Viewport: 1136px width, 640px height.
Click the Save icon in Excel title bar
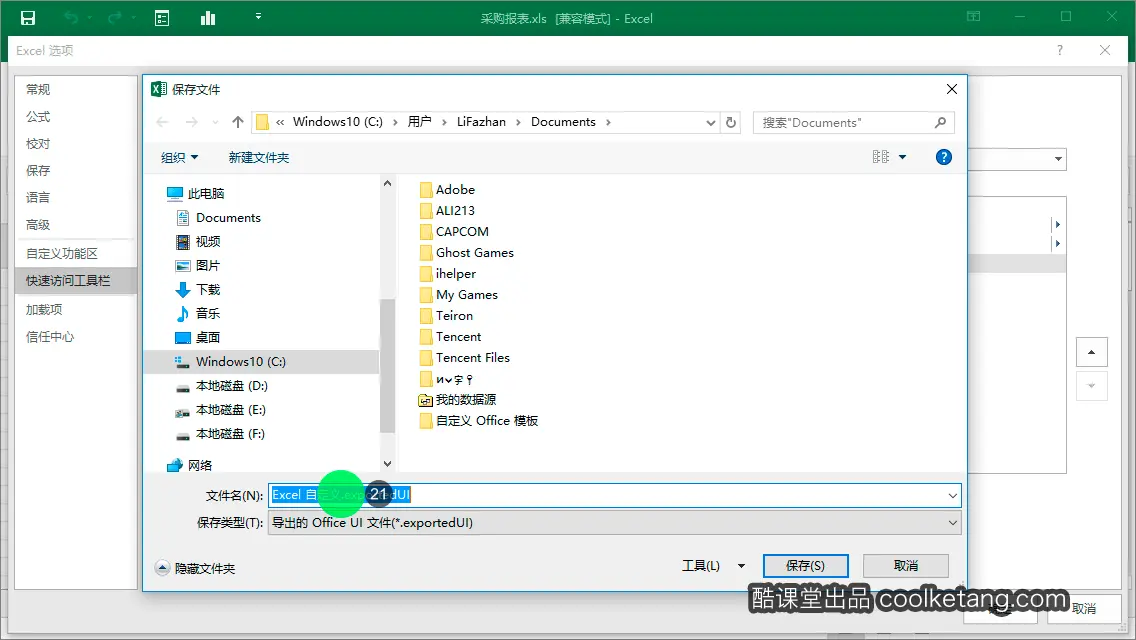pyautogui.click(x=28, y=18)
